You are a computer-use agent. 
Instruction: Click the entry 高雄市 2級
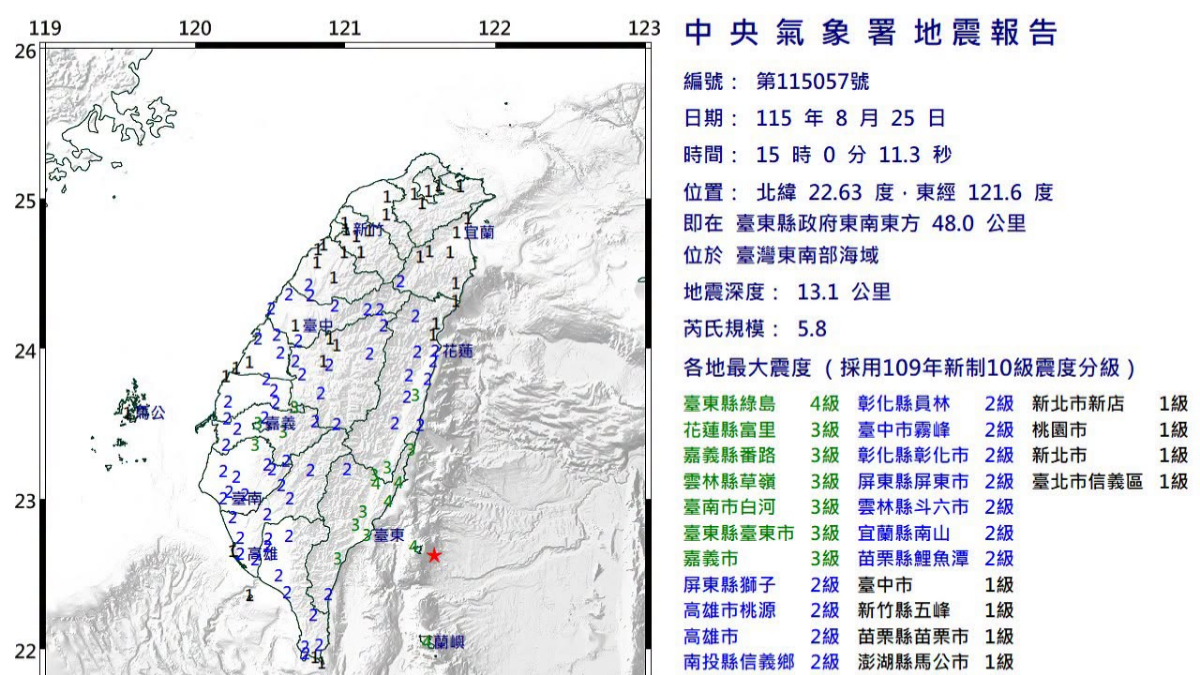point(761,636)
